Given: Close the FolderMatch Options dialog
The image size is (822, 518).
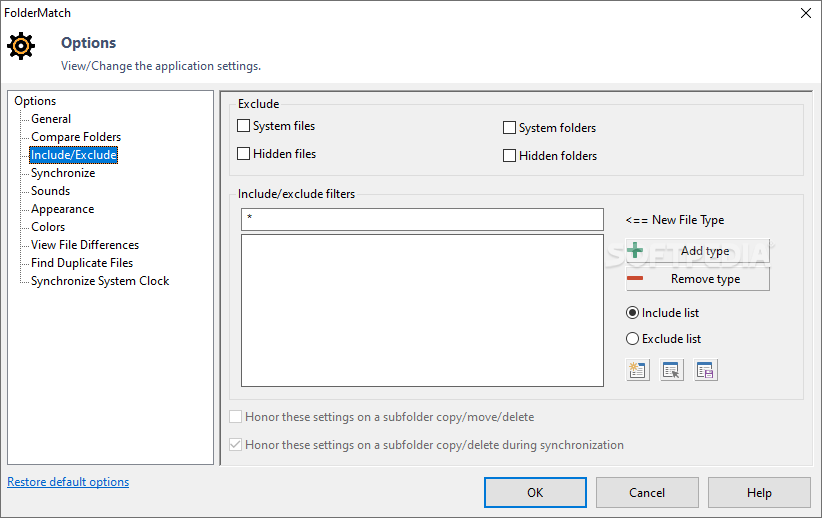Looking at the screenshot, I should (x=806, y=13).
